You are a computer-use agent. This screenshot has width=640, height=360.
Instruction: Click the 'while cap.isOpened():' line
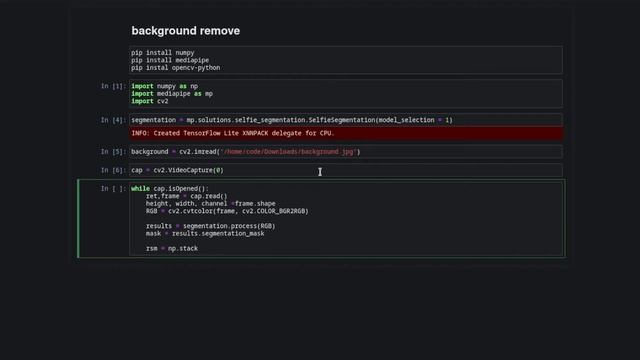(x=170, y=189)
